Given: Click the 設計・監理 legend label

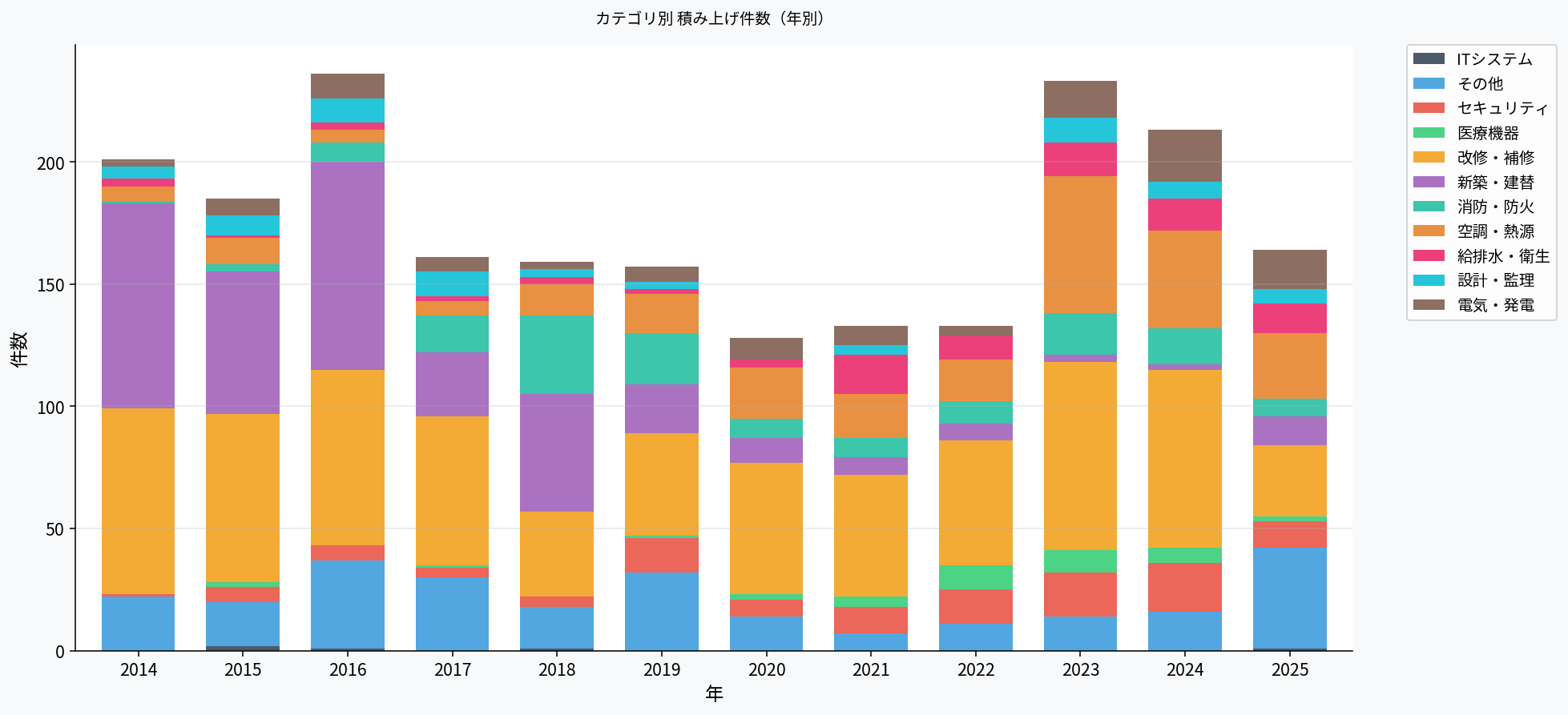Looking at the screenshot, I should click(x=1496, y=280).
